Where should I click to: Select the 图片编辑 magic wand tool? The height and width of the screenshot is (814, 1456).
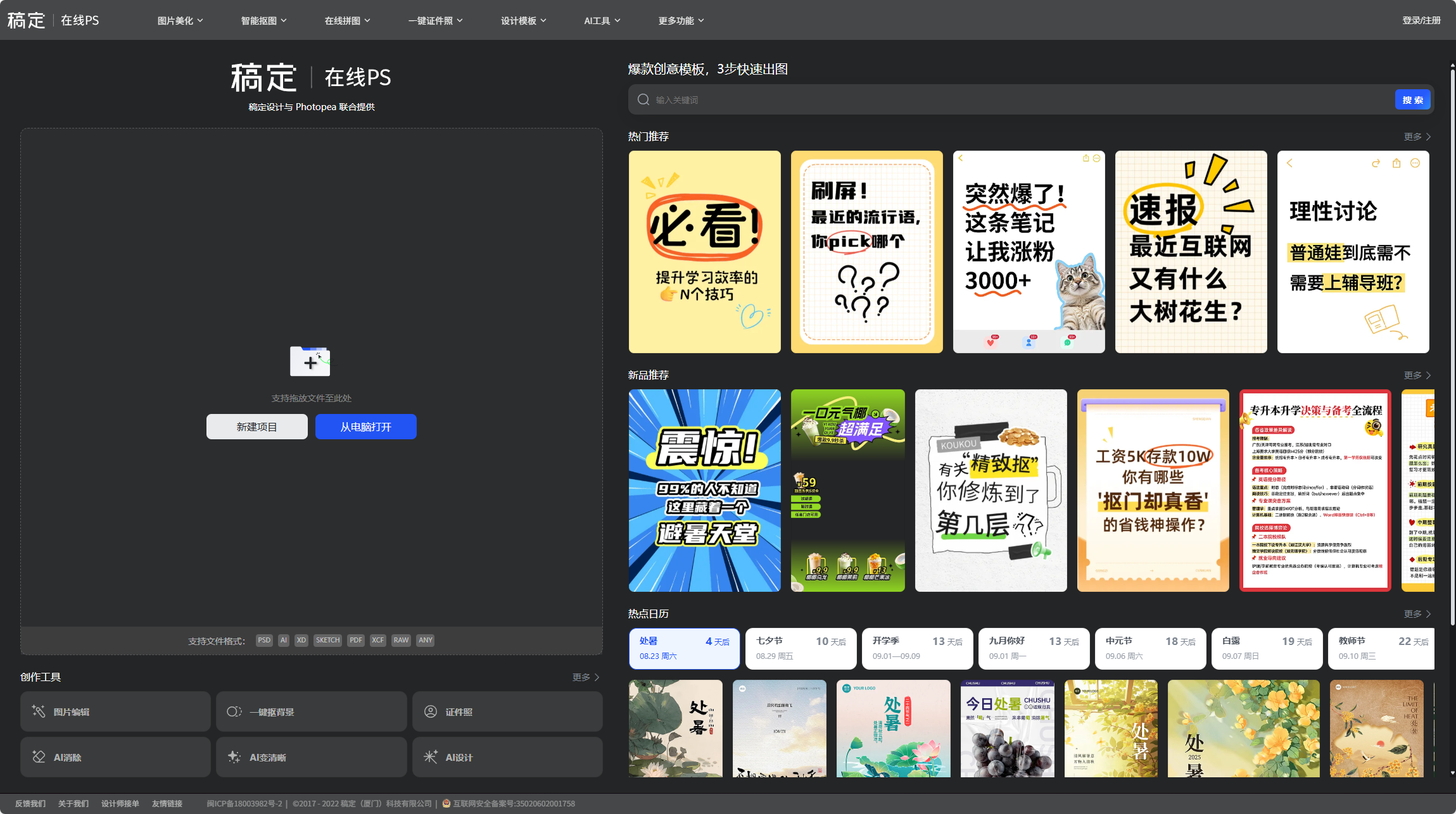[115, 711]
